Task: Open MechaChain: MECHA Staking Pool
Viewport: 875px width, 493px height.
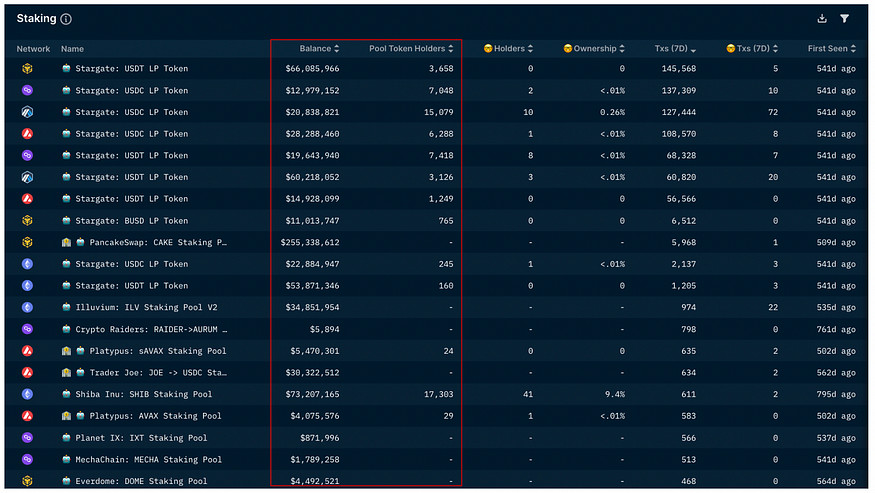Action: (148, 460)
